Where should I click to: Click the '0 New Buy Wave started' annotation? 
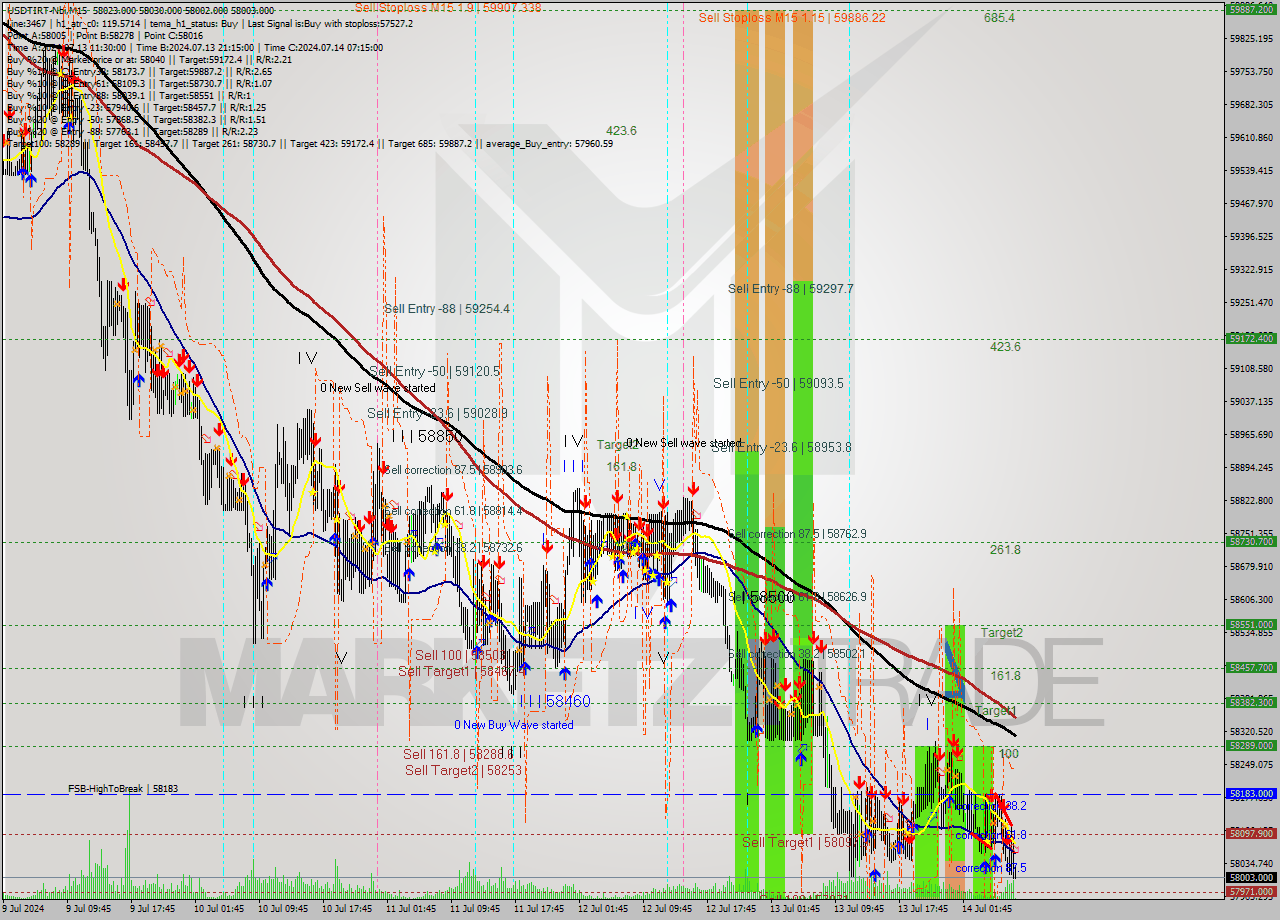click(x=514, y=725)
